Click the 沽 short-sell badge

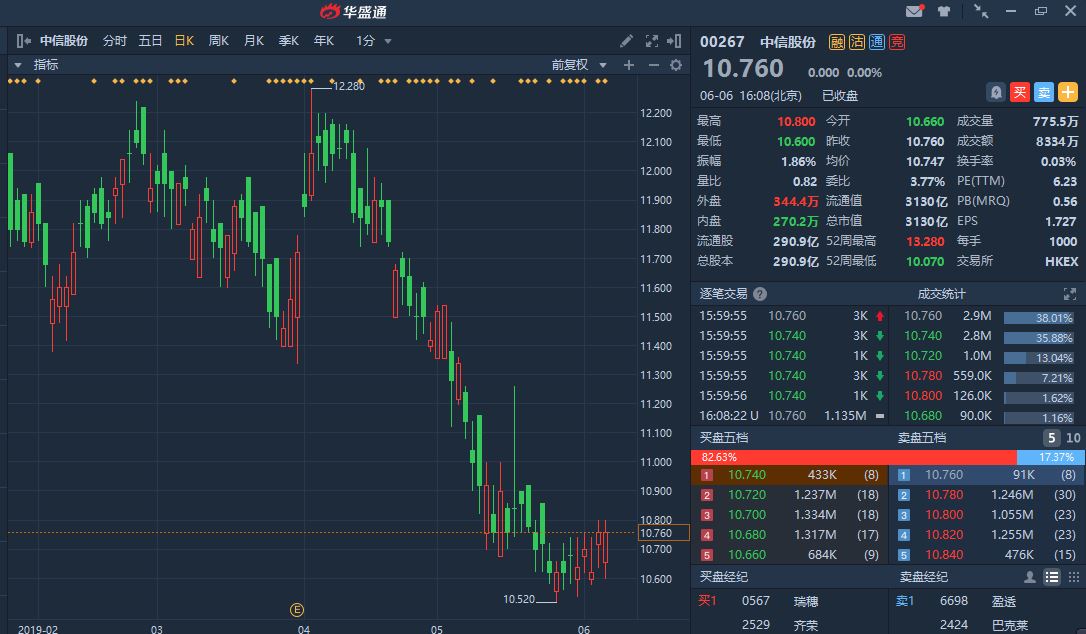tap(857, 42)
